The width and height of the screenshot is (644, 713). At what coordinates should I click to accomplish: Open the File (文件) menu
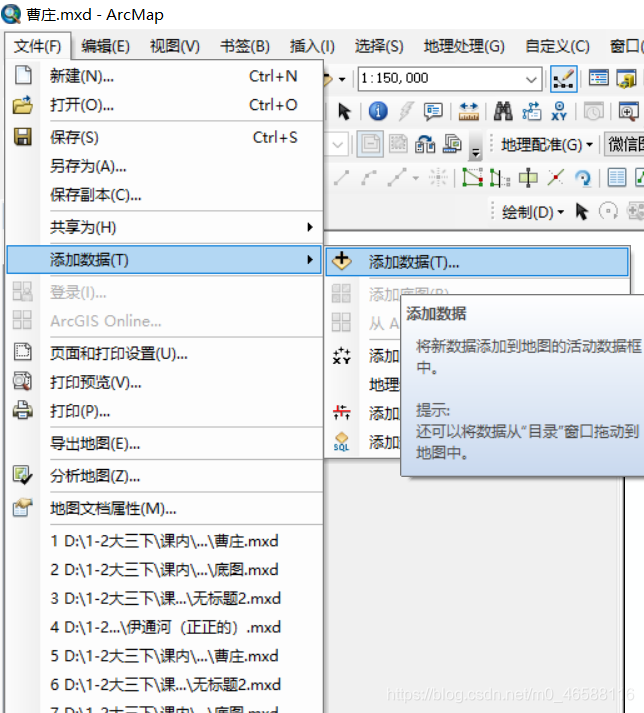pos(37,46)
